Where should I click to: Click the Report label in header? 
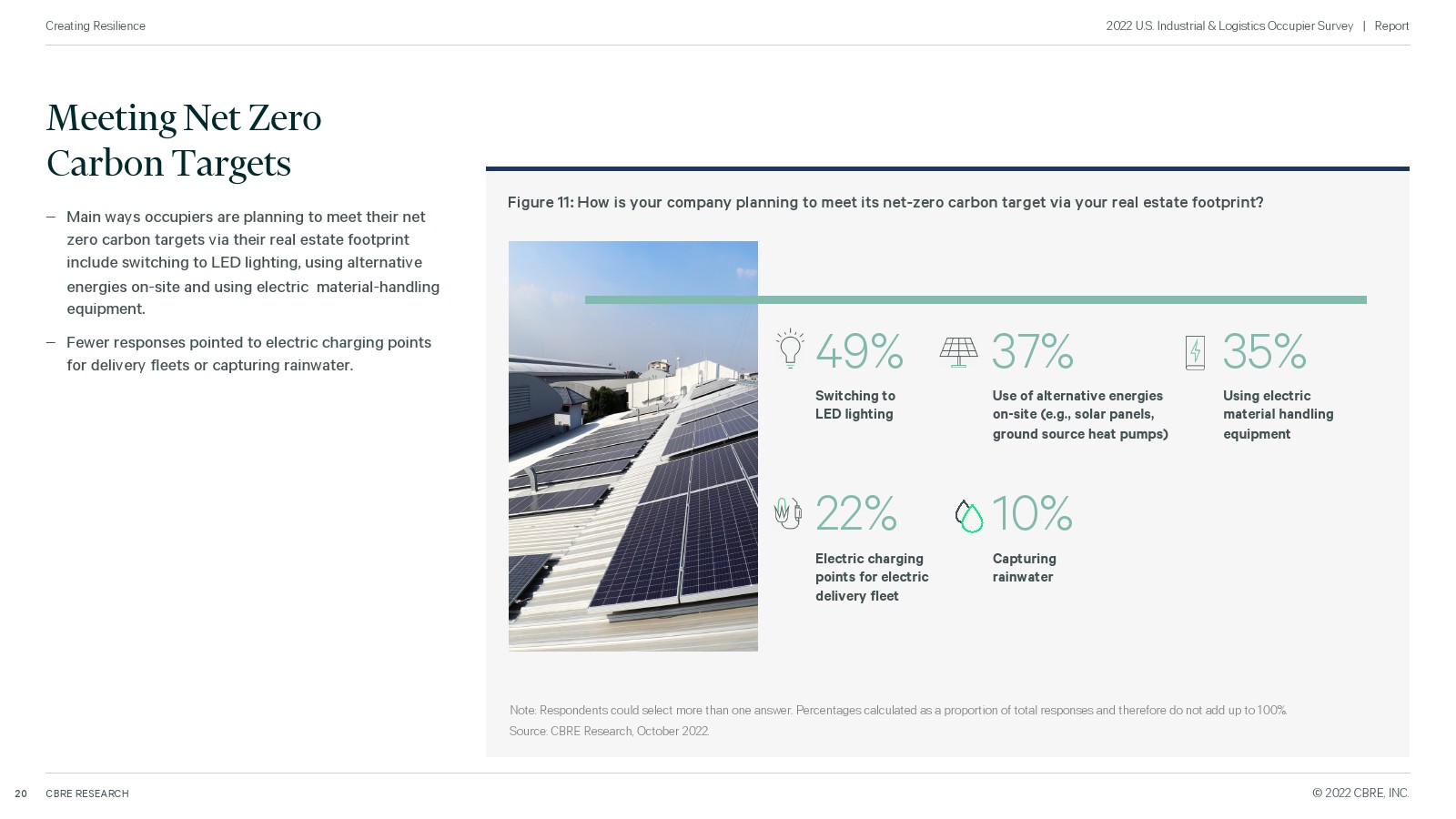pyautogui.click(x=1391, y=25)
